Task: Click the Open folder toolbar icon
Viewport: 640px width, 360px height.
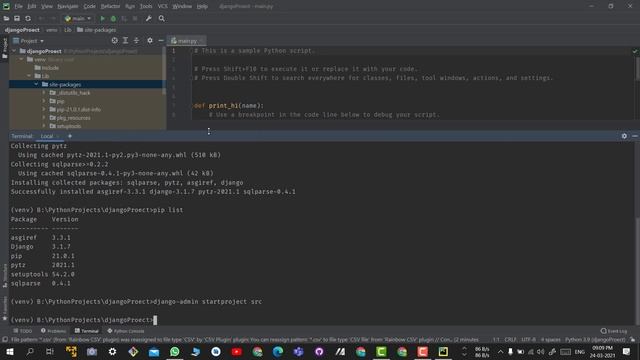Action: click(6, 18)
